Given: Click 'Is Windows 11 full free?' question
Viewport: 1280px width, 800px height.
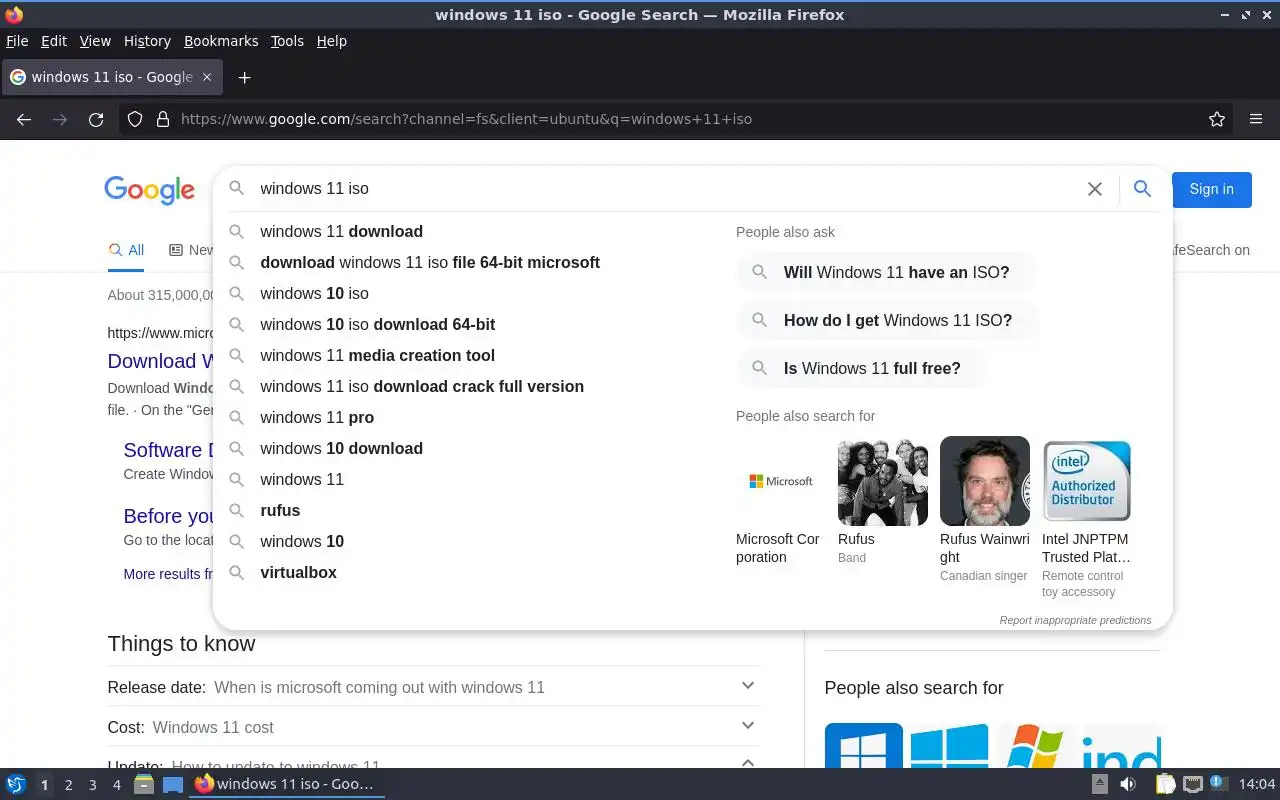Looking at the screenshot, I should pyautogui.click(x=862, y=368).
